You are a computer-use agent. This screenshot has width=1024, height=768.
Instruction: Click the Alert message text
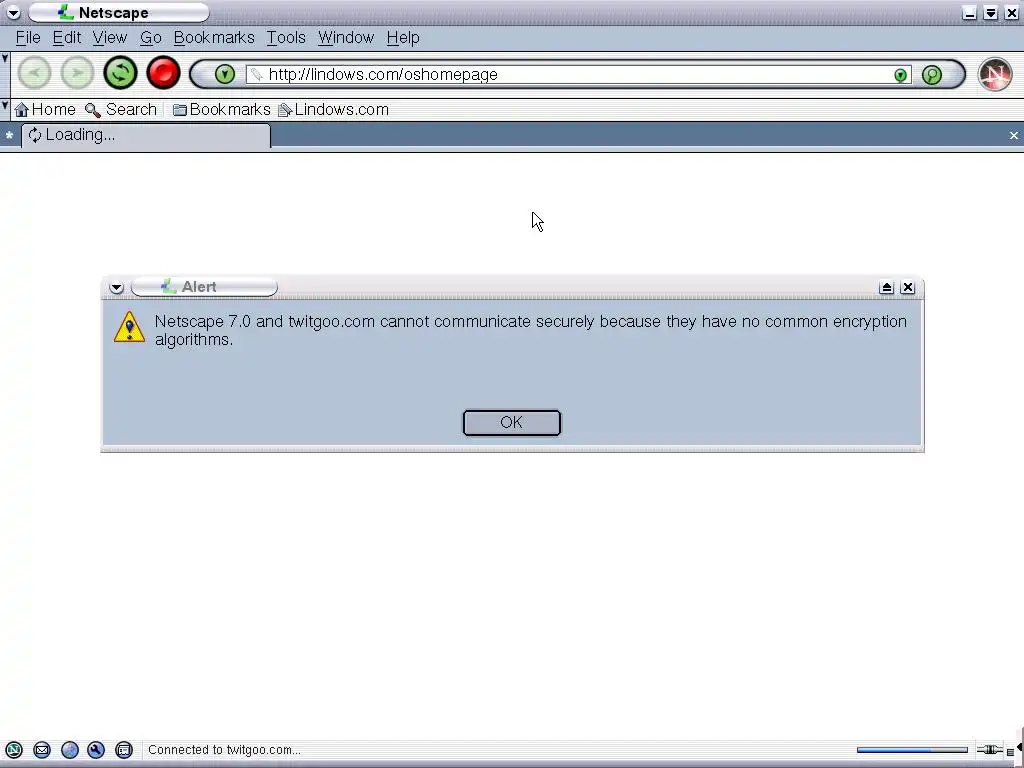coord(530,330)
